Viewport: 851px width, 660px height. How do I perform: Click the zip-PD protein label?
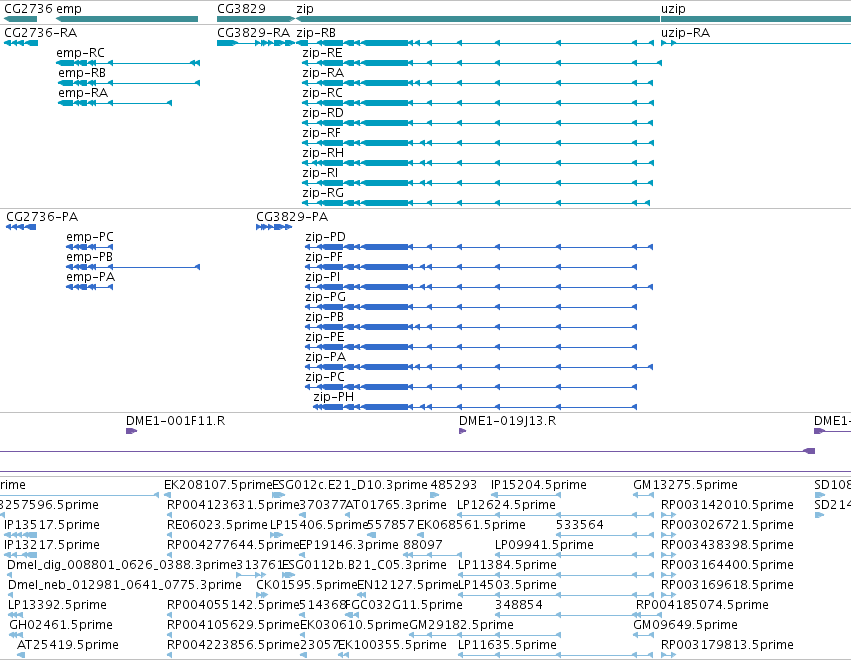325,237
